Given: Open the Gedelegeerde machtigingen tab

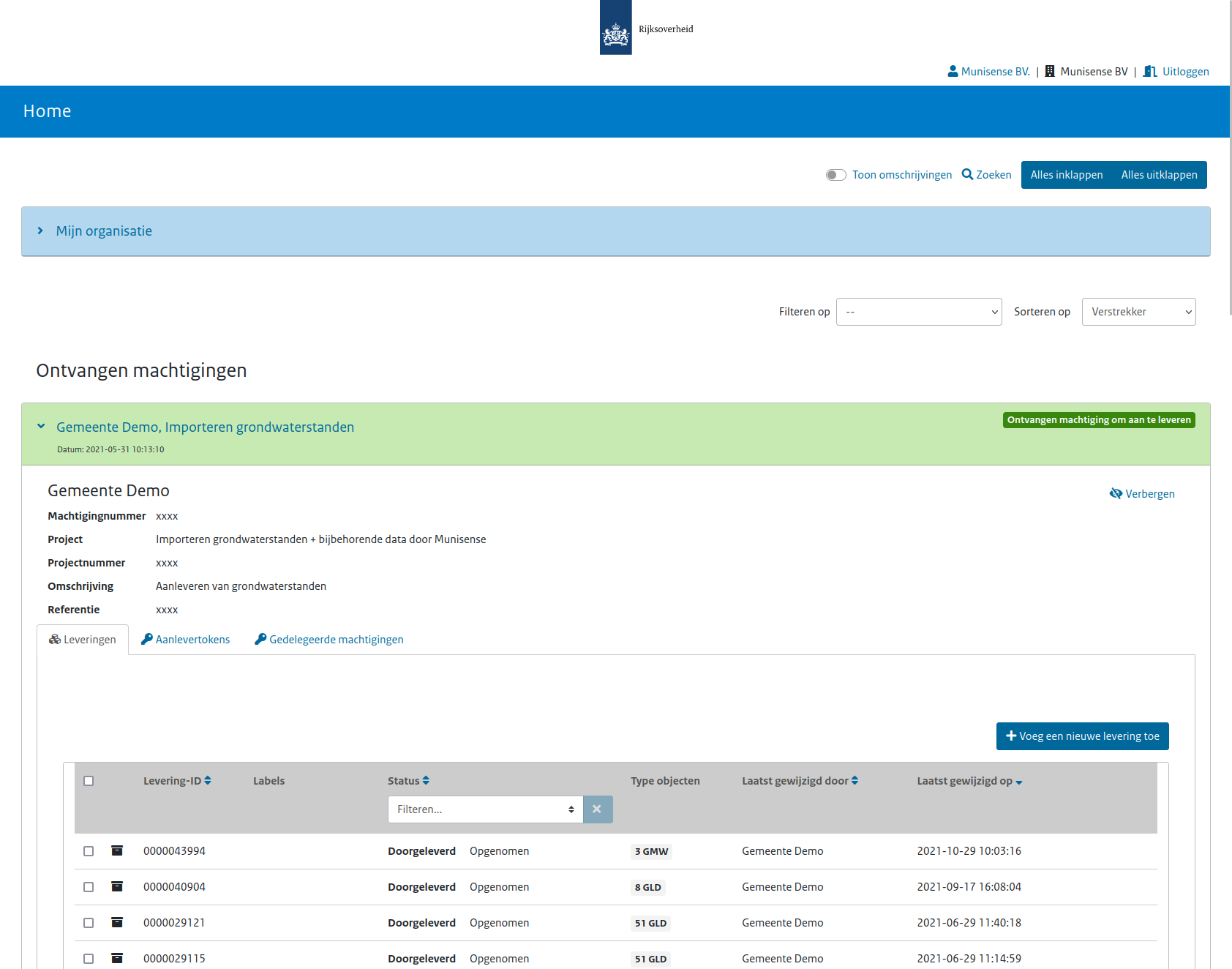Looking at the screenshot, I should (x=329, y=640).
